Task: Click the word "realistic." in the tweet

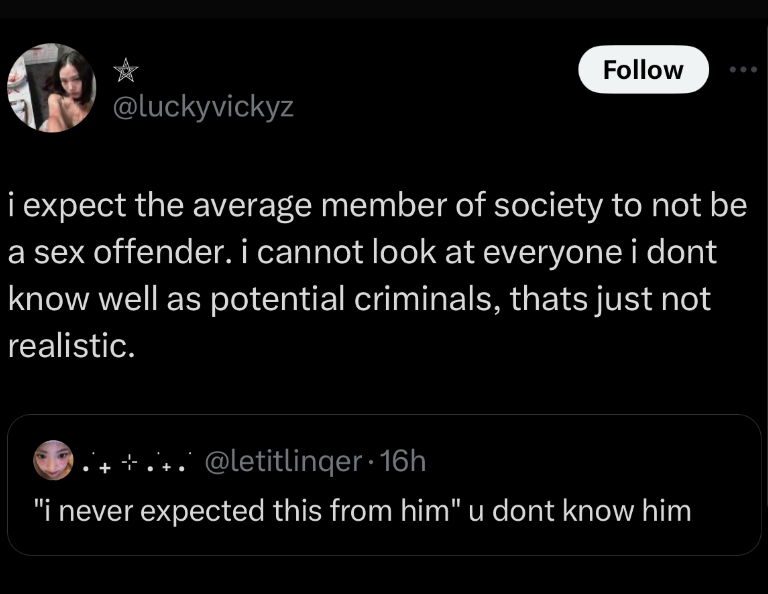Action: [x=70, y=346]
